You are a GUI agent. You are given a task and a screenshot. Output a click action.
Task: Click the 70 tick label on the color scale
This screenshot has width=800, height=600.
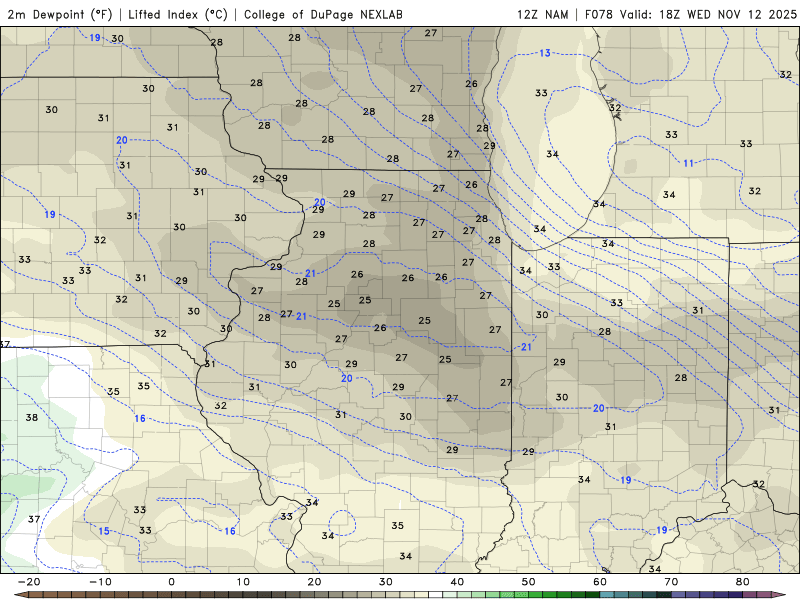(x=671, y=582)
